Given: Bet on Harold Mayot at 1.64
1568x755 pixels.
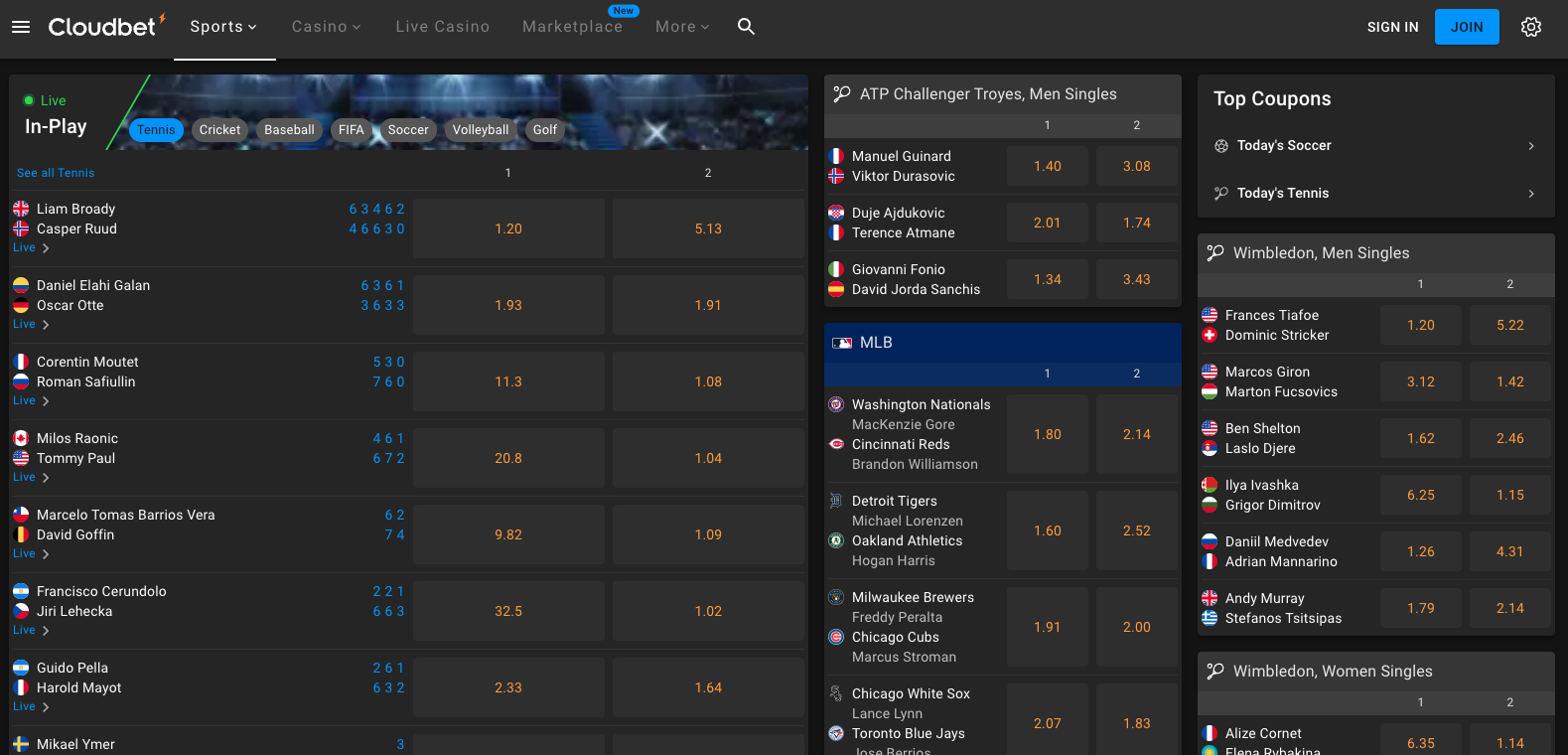Looking at the screenshot, I should 708,687.
